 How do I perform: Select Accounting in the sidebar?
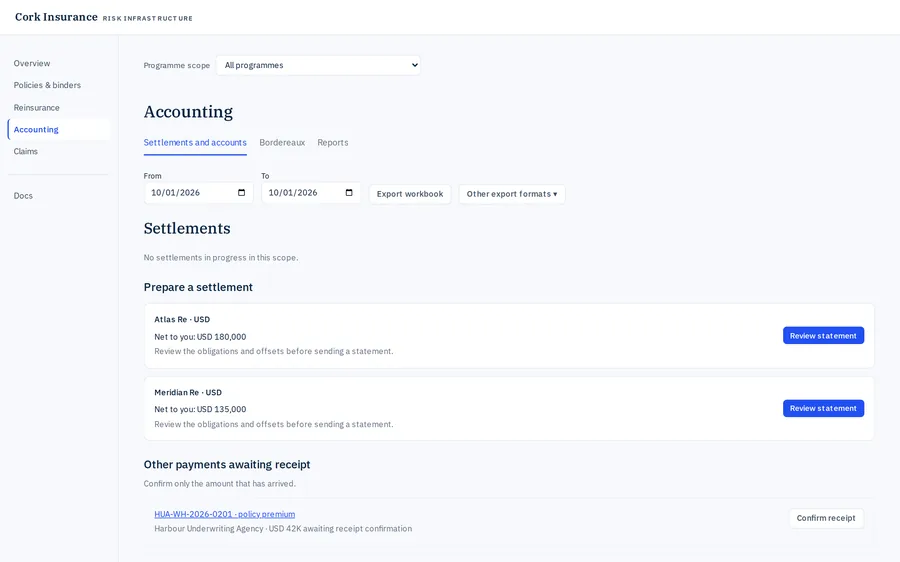[36, 130]
